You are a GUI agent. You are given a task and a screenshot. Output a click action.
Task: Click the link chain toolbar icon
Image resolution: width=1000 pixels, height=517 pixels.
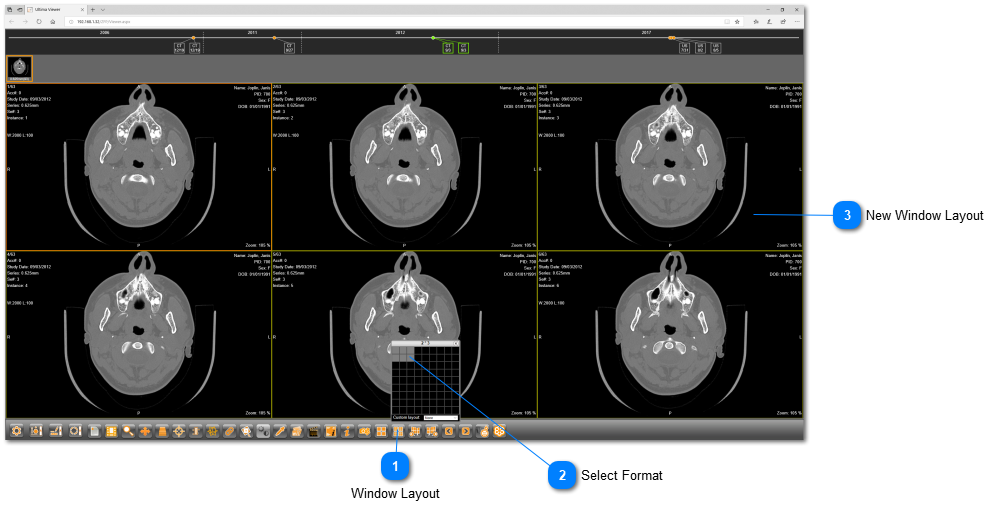click(229, 431)
